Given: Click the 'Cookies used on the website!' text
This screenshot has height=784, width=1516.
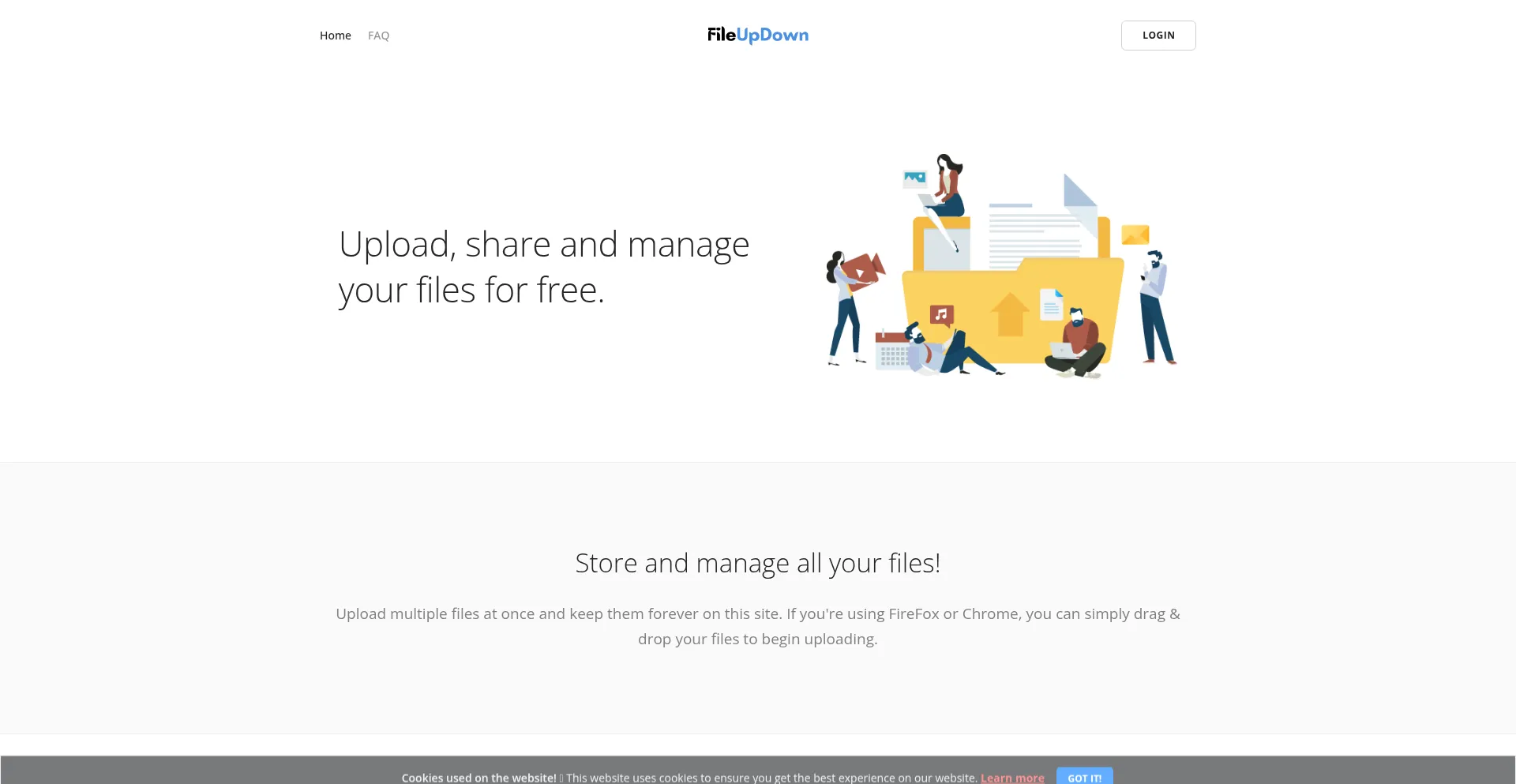Looking at the screenshot, I should click(x=478, y=778).
